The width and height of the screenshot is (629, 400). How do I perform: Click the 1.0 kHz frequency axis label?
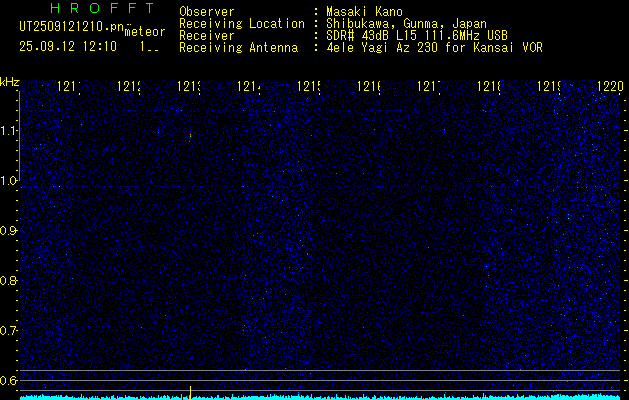8,181
